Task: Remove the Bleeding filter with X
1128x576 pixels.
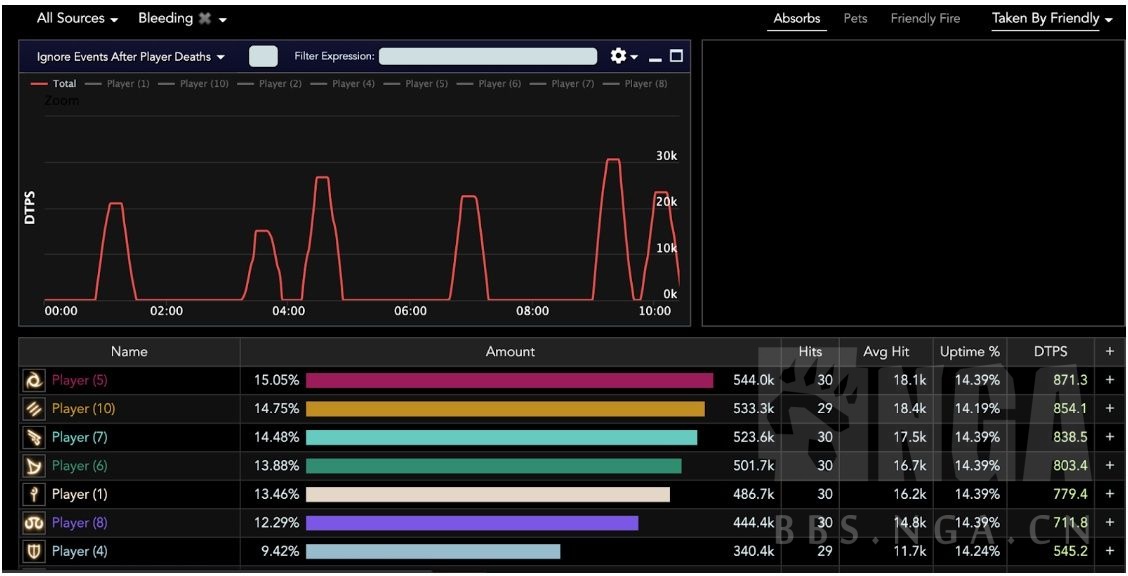Action: click(205, 19)
